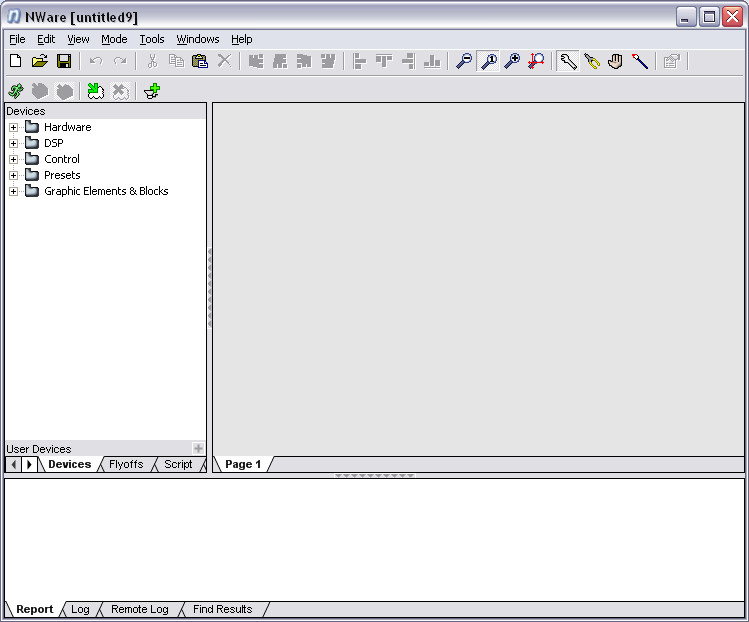Zoom in with plus magnifier
Screen dimensions: 749x622
[512, 61]
